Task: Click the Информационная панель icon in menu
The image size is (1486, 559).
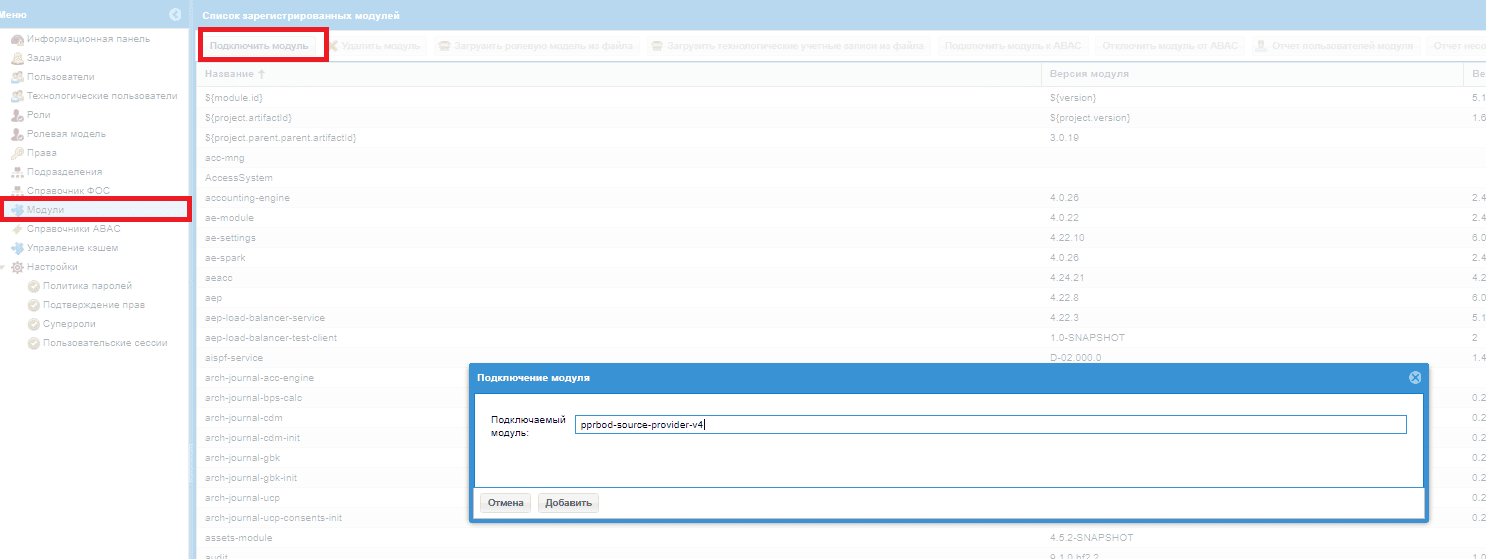Action: pyautogui.click(x=17, y=39)
